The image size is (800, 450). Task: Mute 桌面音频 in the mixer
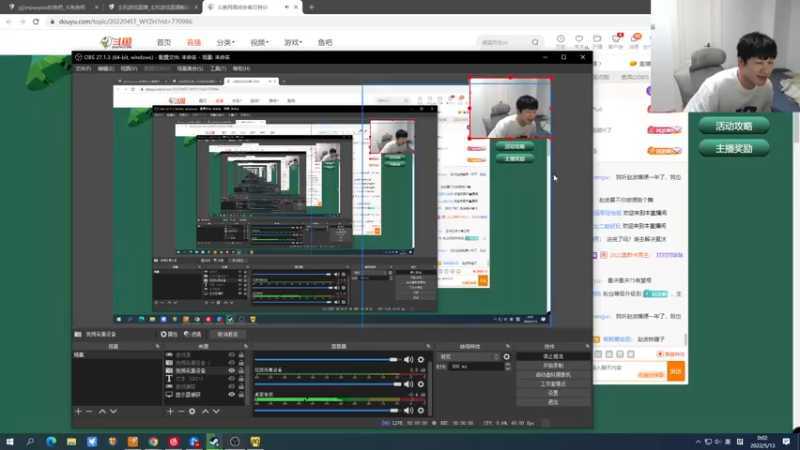tap(409, 410)
